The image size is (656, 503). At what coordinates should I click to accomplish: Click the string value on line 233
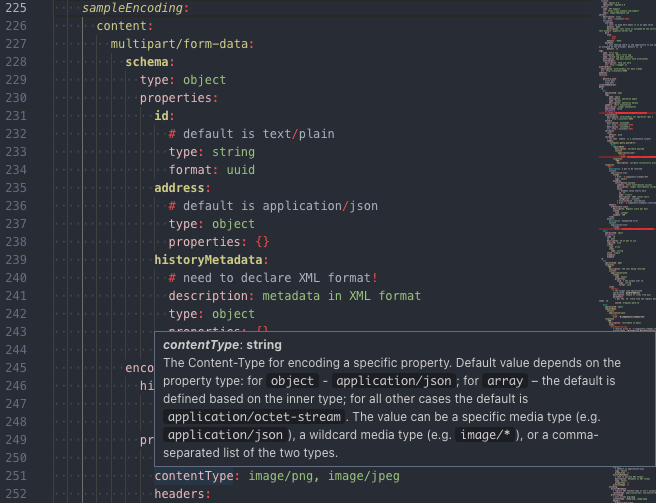233,152
